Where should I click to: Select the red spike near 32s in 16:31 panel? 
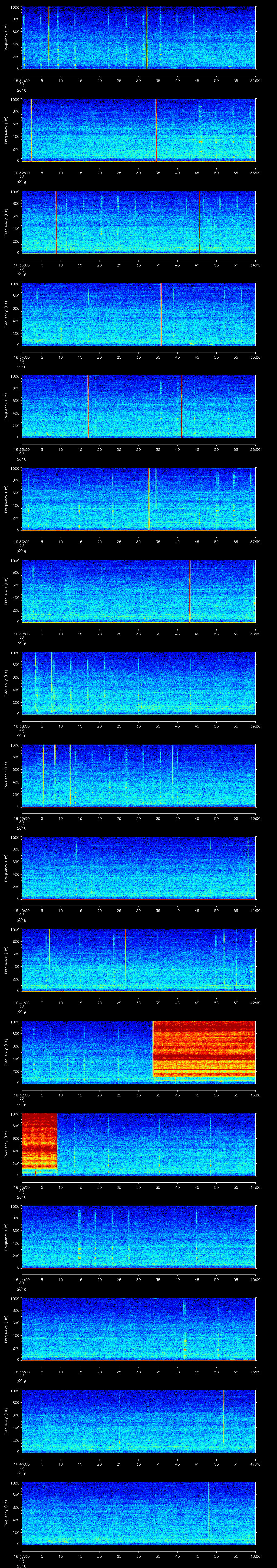(x=147, y=37)
